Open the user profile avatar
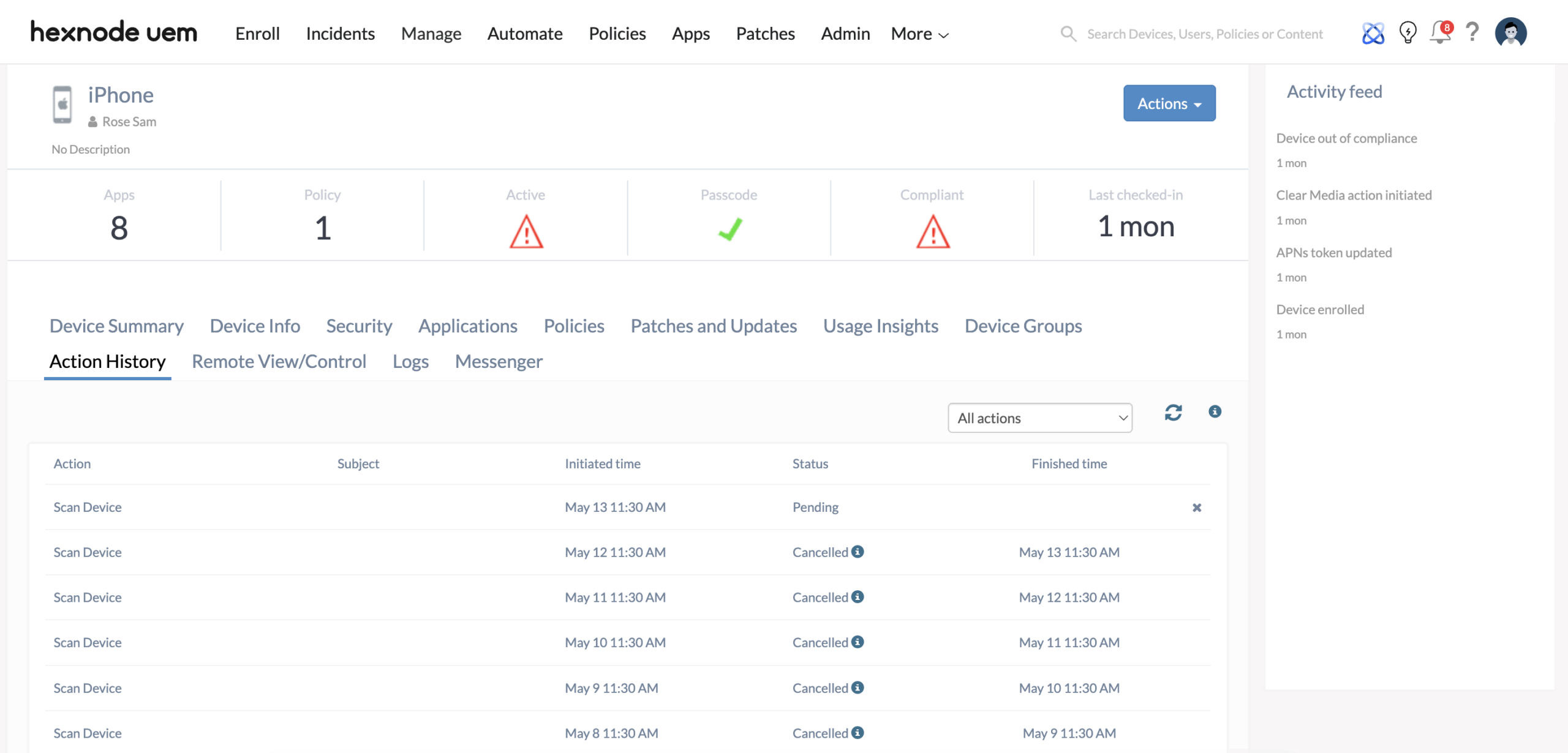1568x753 pixels. (1510, 32)
